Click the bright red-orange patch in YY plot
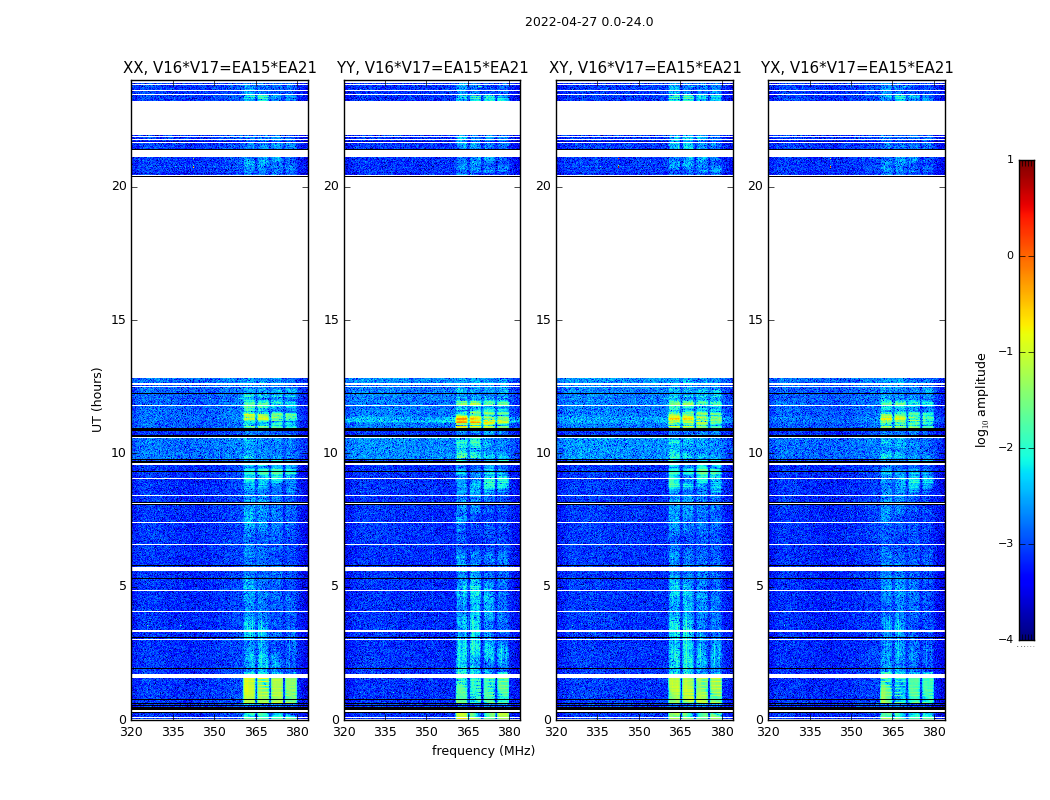Image resolution: width=1050 pixels, height=800 pixels. tap(461, 420)
